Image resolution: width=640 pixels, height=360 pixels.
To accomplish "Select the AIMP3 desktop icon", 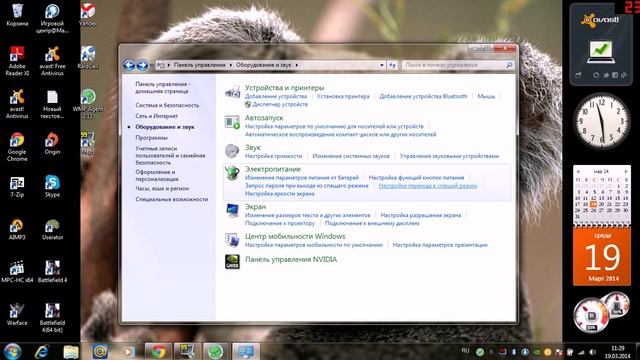I will 17,229.
